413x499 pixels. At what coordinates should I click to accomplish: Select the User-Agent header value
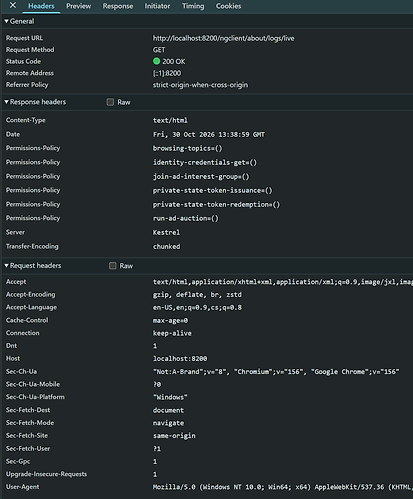[x=282, y=487]
